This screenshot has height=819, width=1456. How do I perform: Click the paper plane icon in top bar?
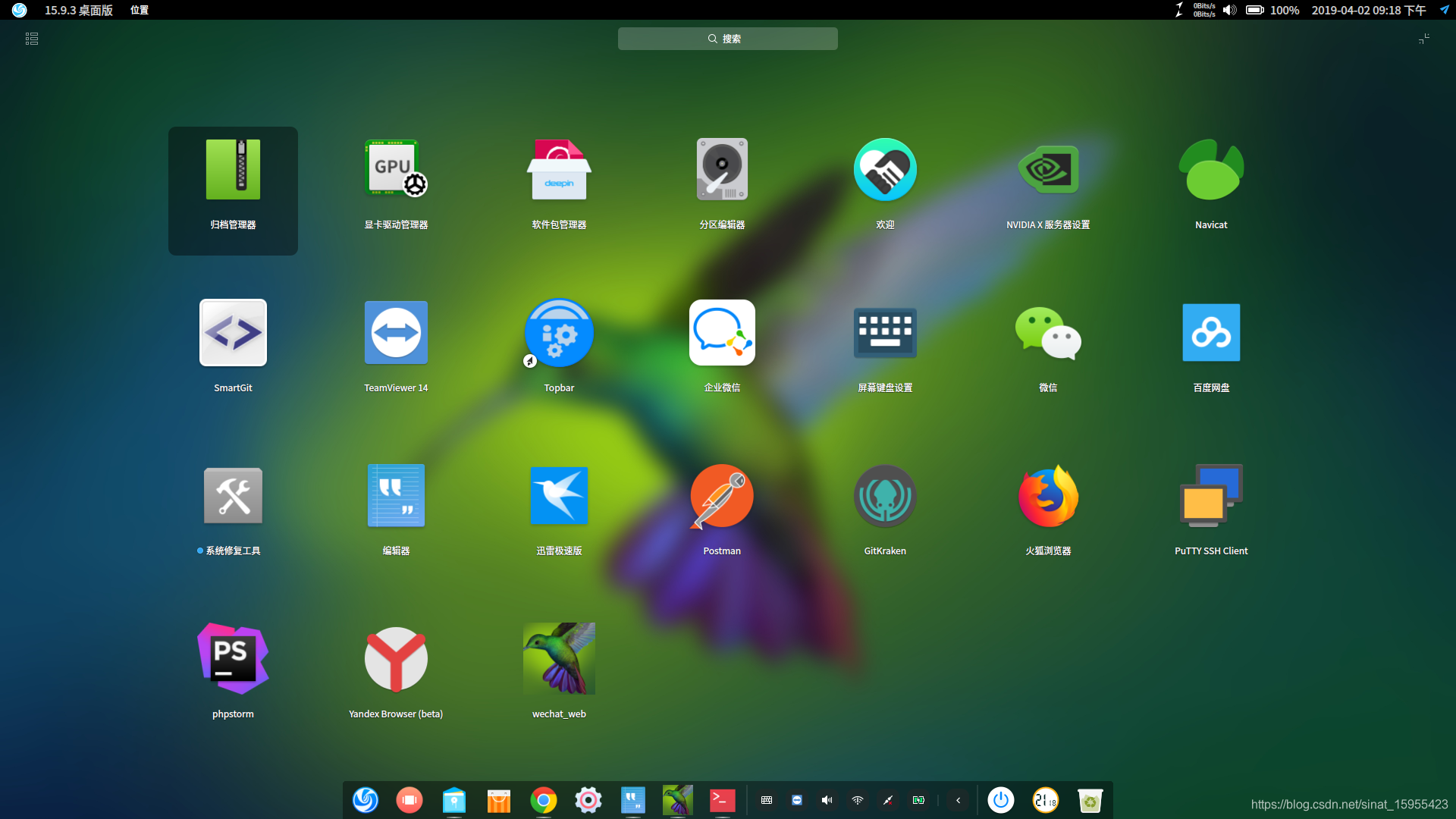point(1445,10)
